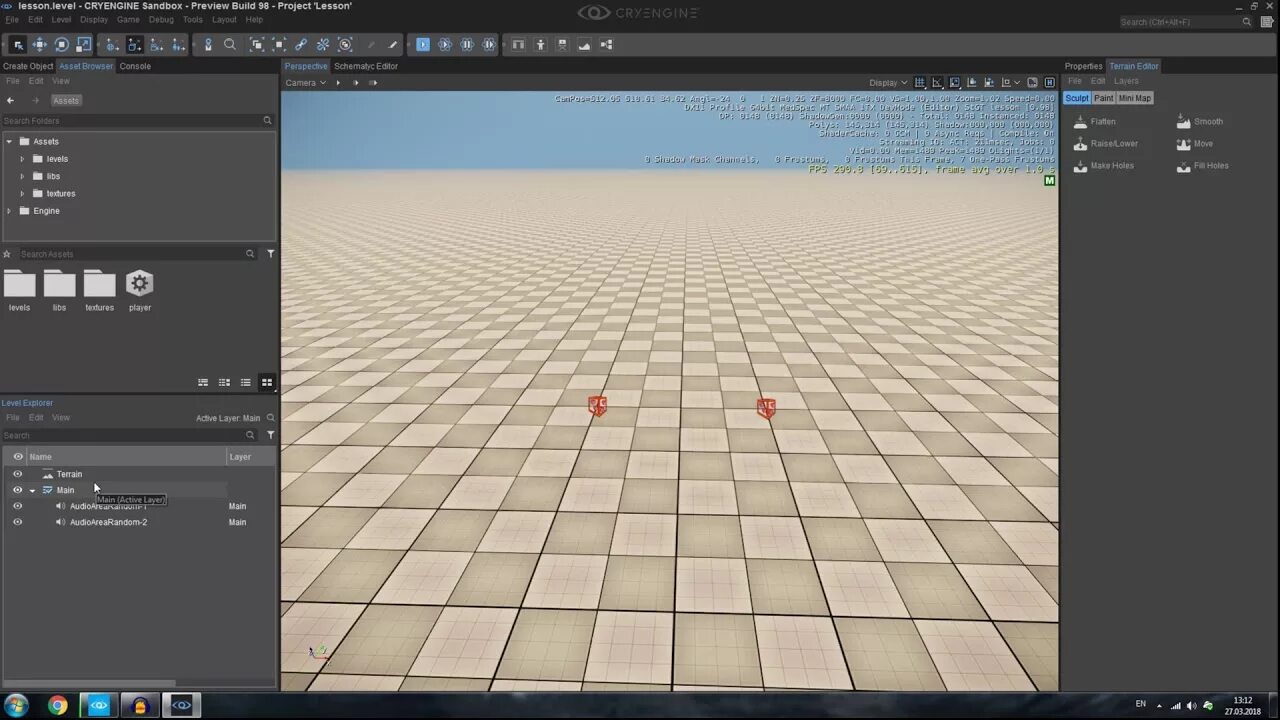Select the Scale tool in the toolbar
1280x720 pixels.
point(83,44)
